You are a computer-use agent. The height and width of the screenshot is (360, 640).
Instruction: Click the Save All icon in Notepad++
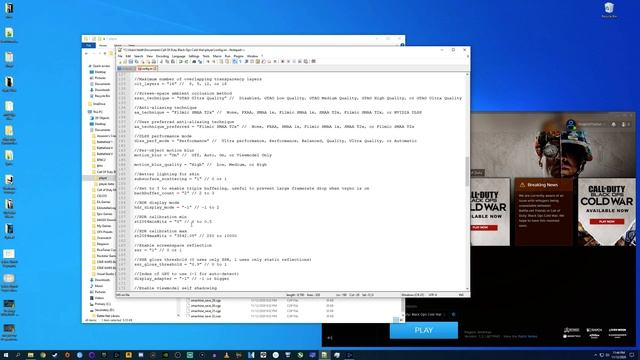tap(136, 62)
